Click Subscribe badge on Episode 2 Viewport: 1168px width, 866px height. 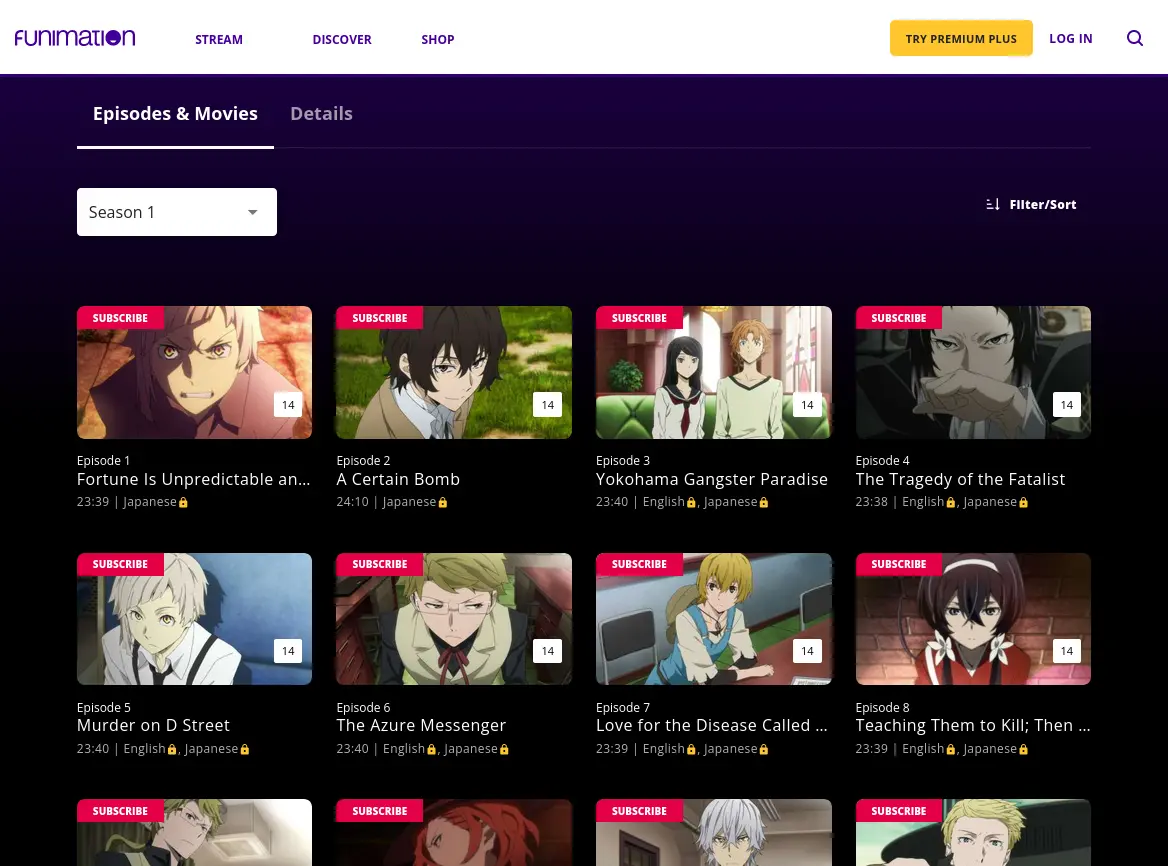379,318
